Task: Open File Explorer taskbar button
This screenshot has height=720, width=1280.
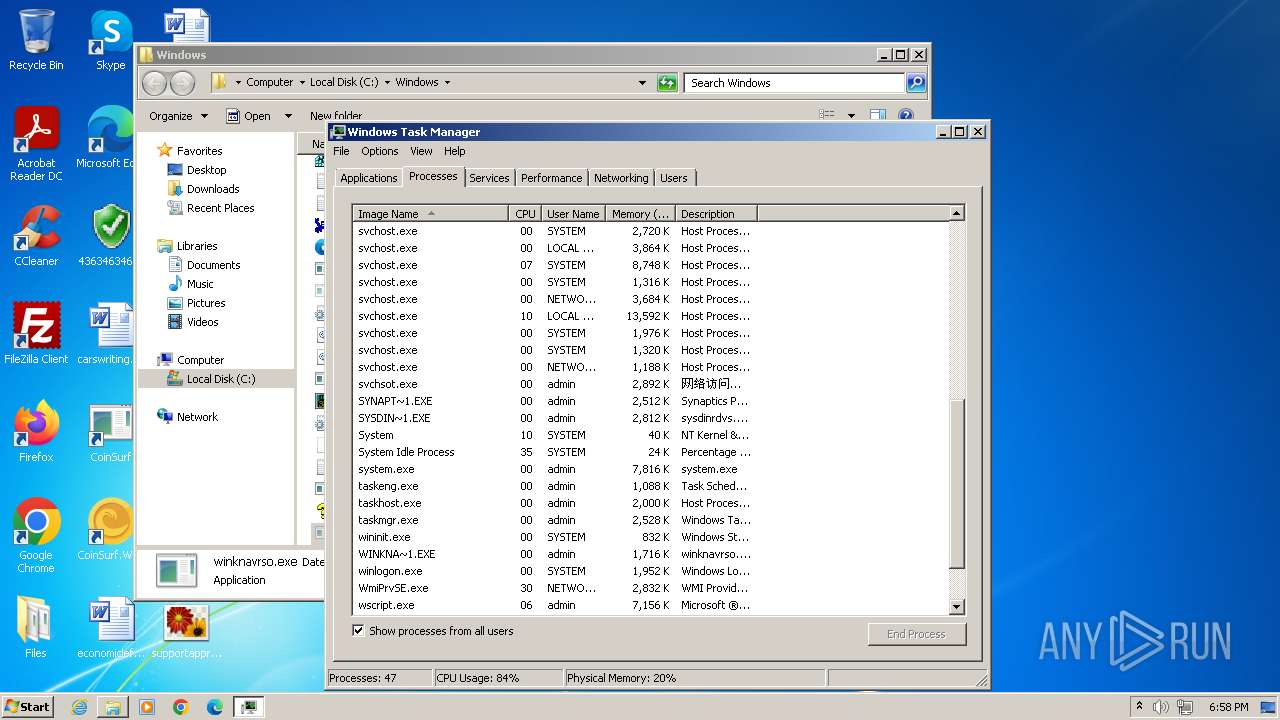Action: click(x=113, y=707)
